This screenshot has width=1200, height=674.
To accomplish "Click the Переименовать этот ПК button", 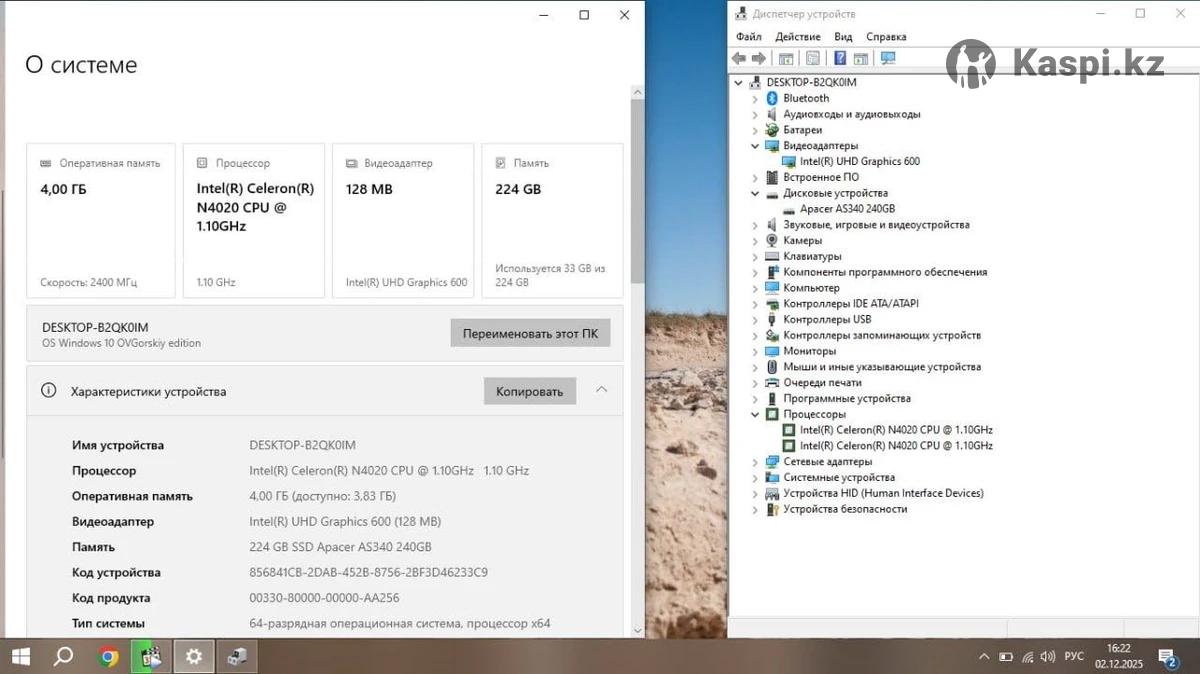I will [x=530, y=333].
